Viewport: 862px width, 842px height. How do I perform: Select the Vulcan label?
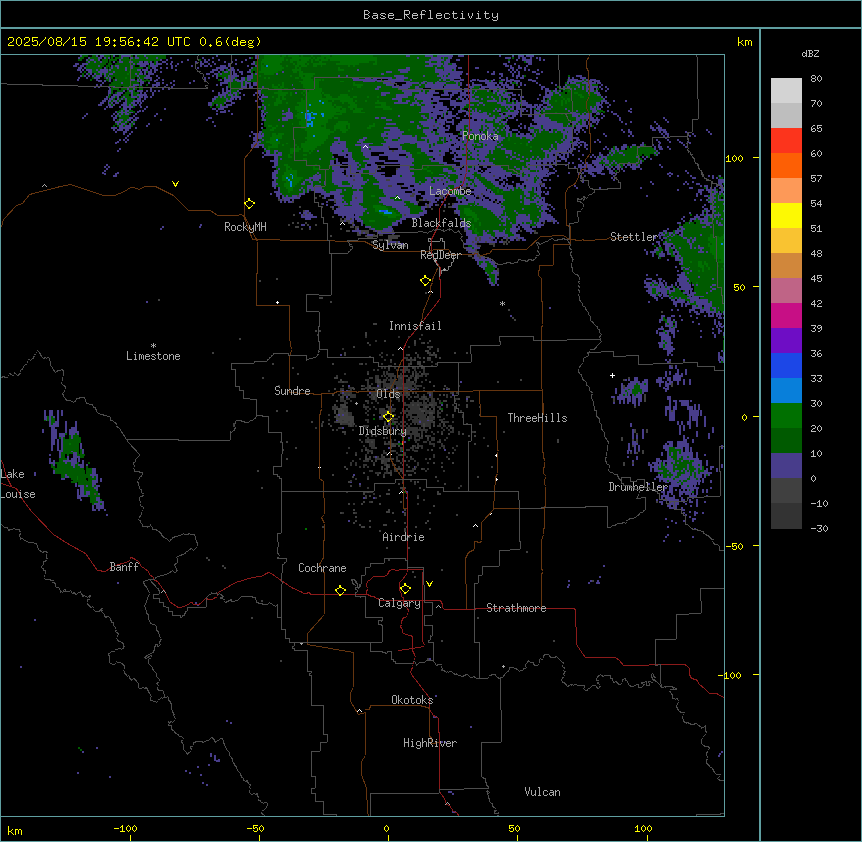click(x=543, y=792)
